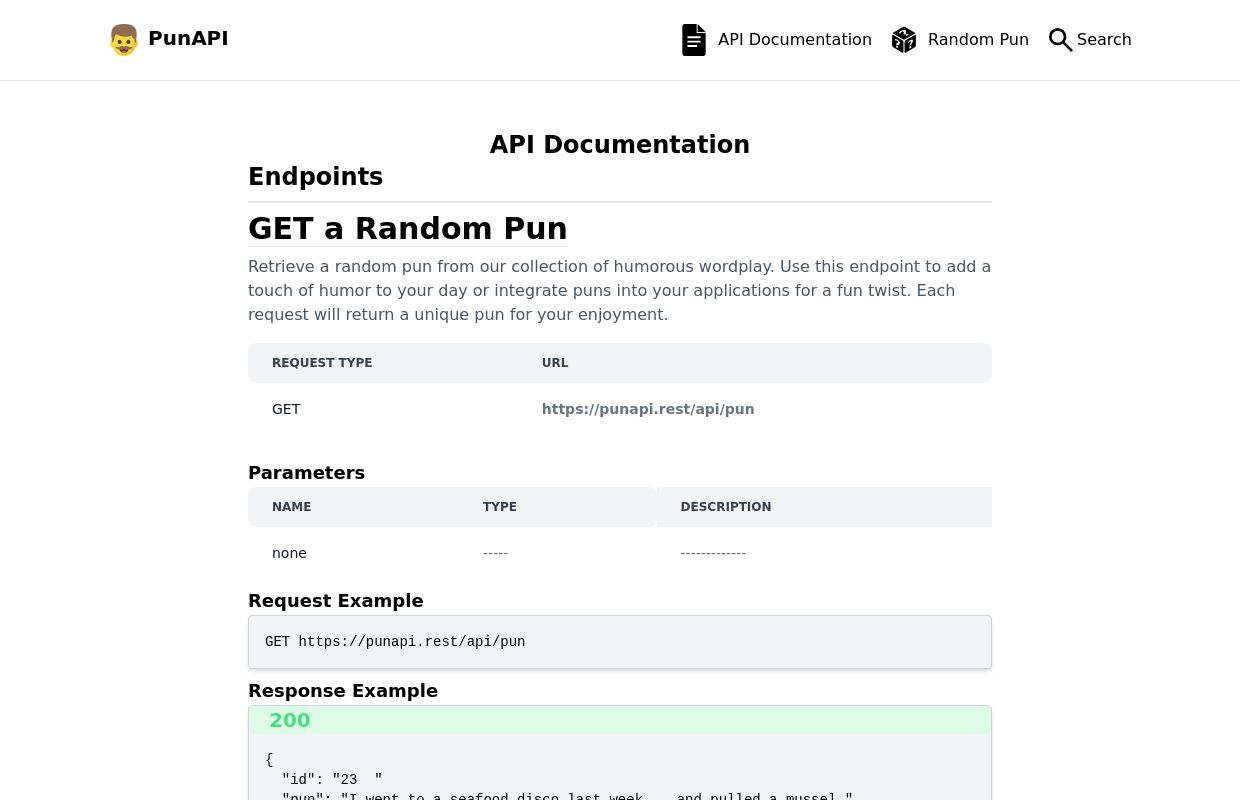Click the green 200 status bar

(x=620, y=720)
